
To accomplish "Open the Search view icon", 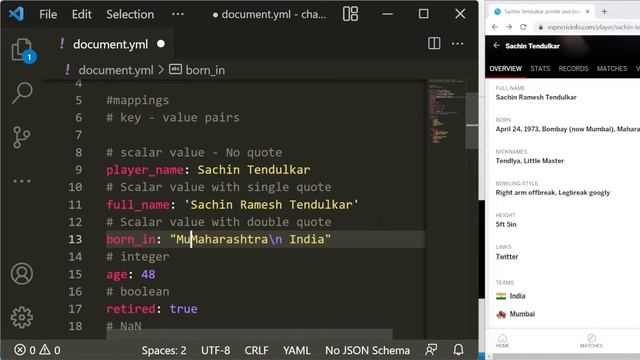I will 22,93.
